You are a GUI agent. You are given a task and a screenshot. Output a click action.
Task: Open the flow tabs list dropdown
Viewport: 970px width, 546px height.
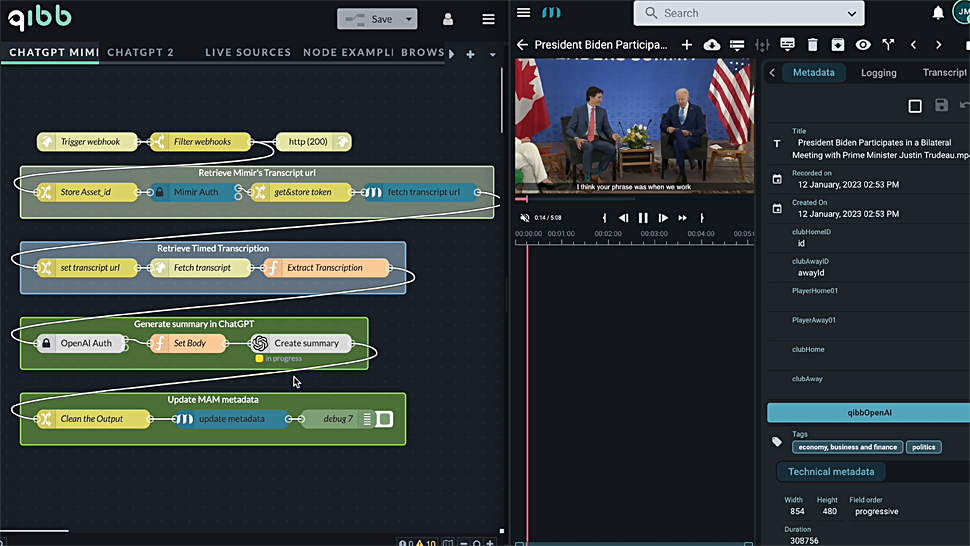(493, 54)
